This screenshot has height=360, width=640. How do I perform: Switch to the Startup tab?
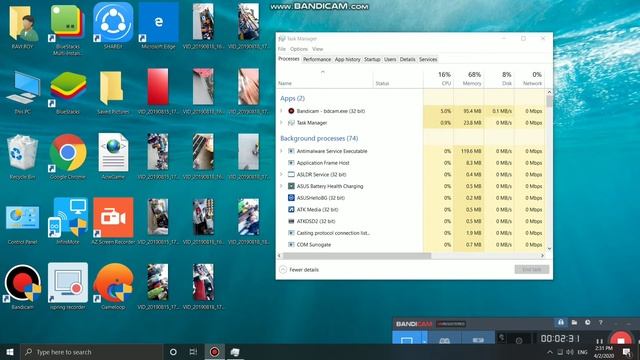point(372,59)
